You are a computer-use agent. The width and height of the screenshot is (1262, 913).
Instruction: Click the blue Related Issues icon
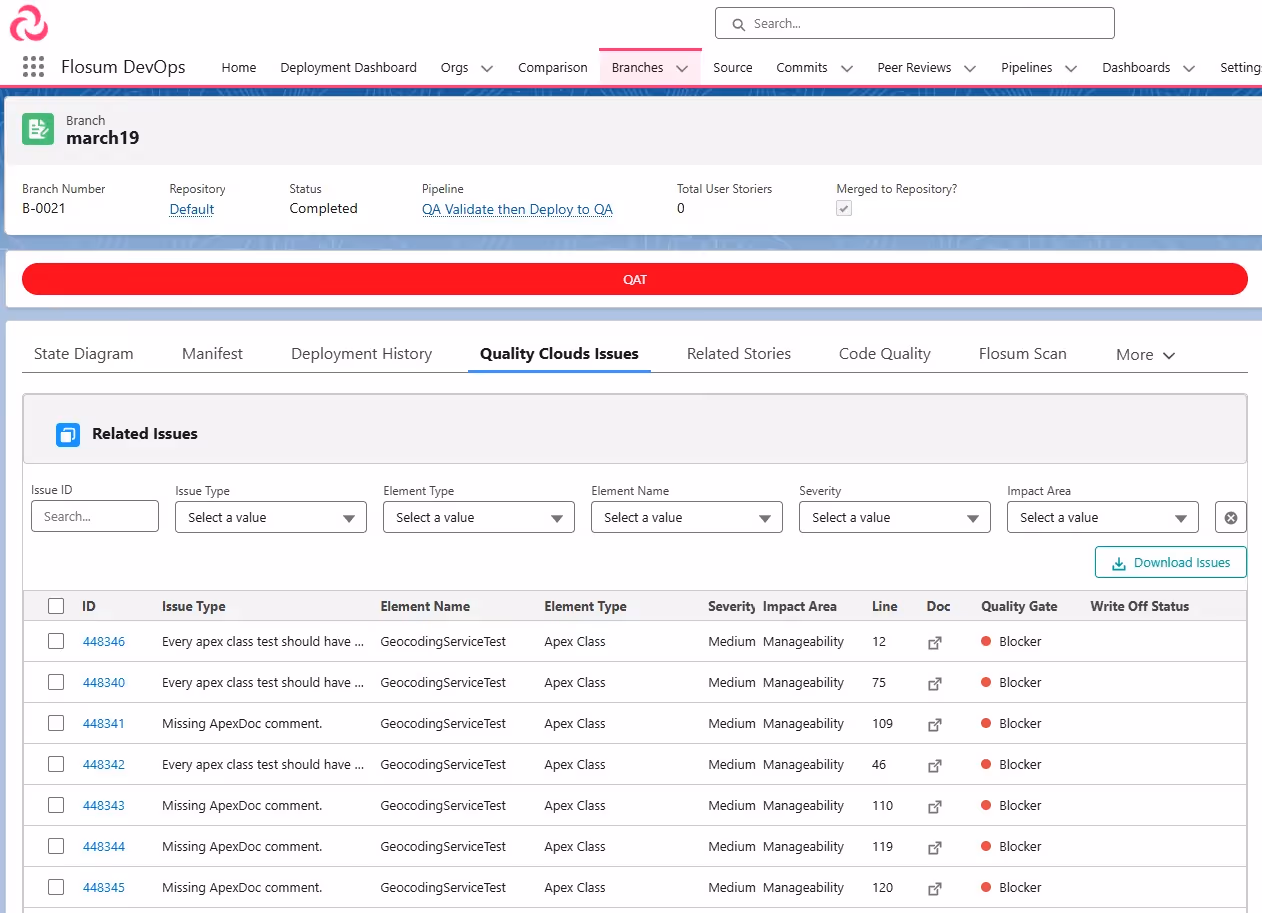point(68,434)
